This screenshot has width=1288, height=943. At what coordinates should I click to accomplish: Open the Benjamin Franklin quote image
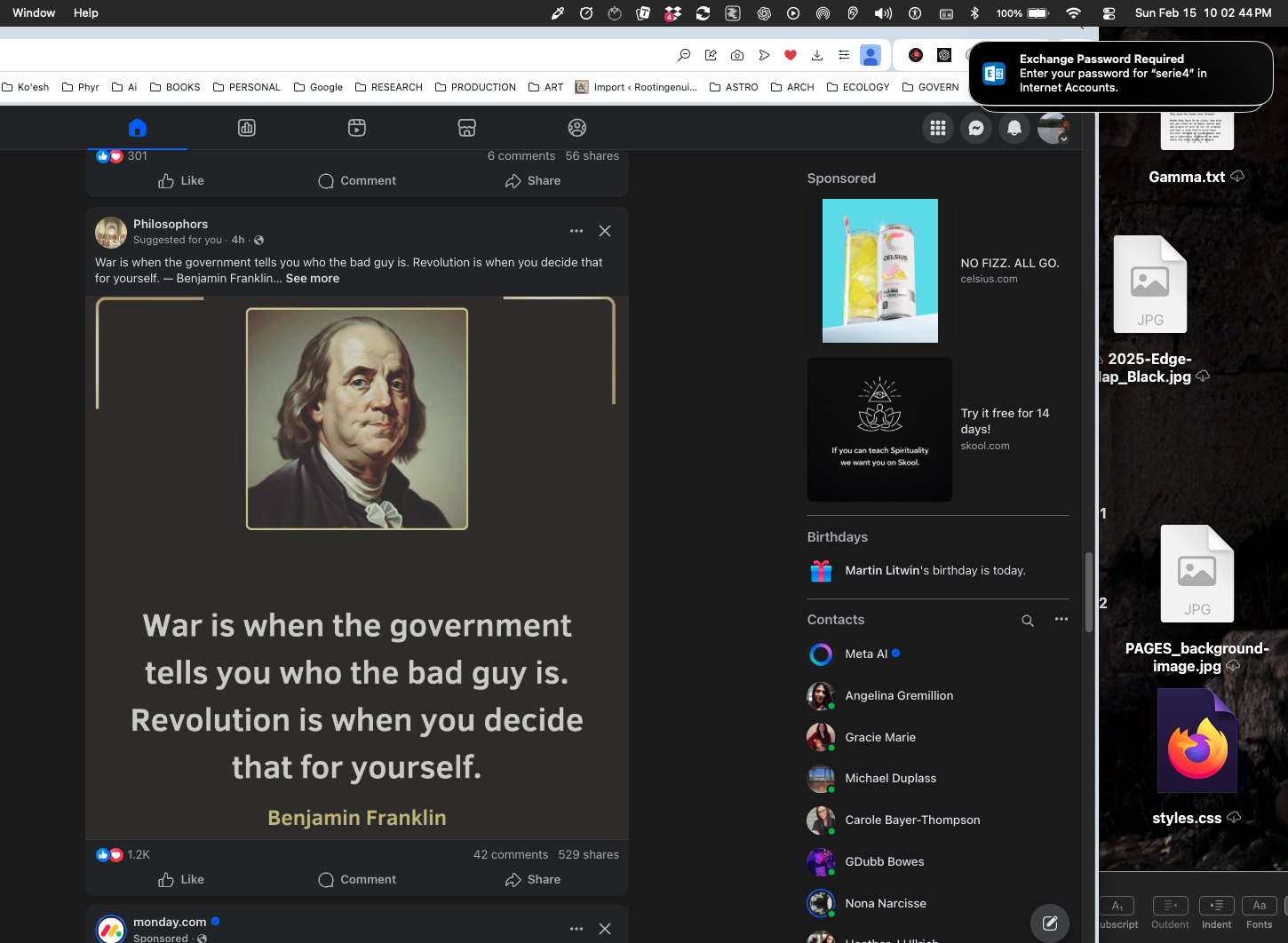point(357,568)
